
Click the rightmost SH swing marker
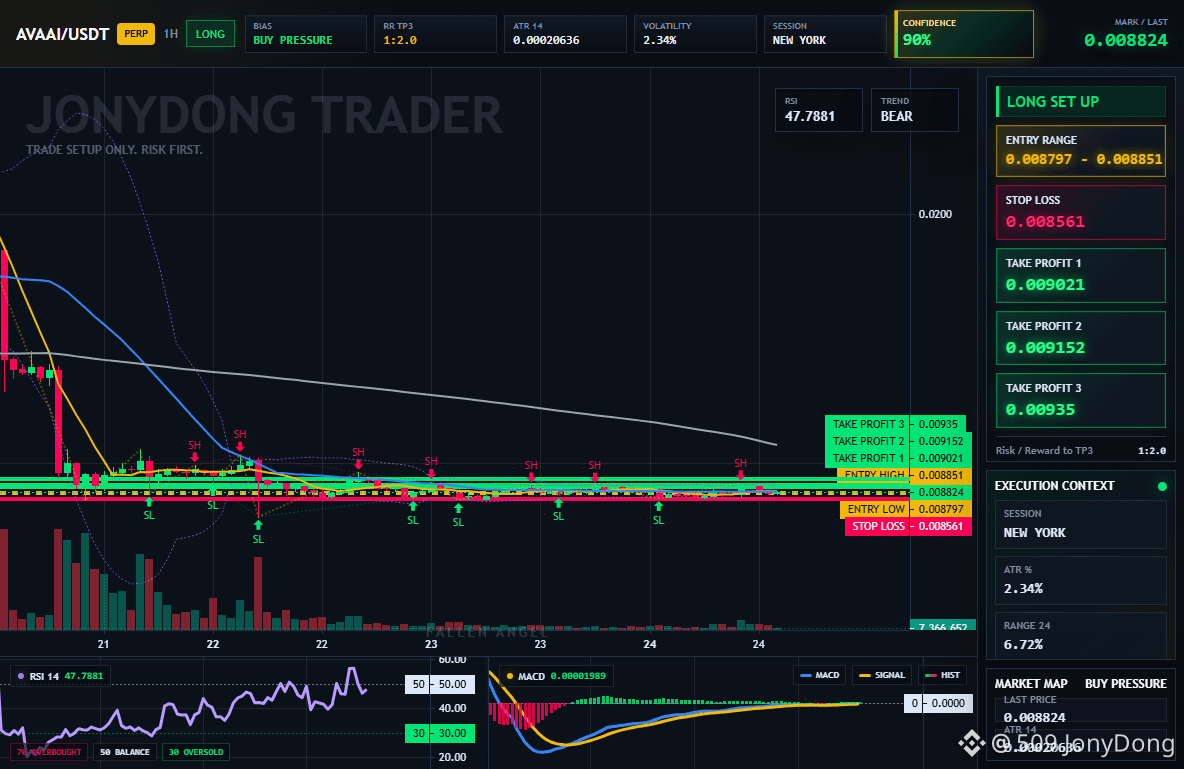coord(741,468)
